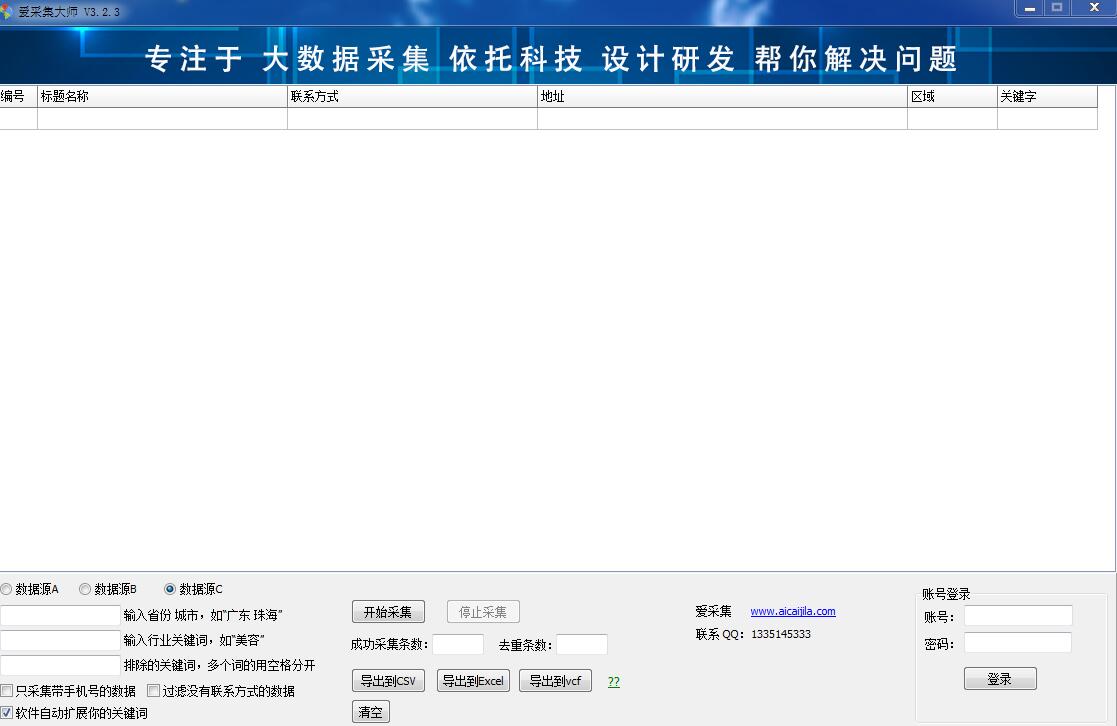
Task: Export results to vcf format
Action: 555,680
